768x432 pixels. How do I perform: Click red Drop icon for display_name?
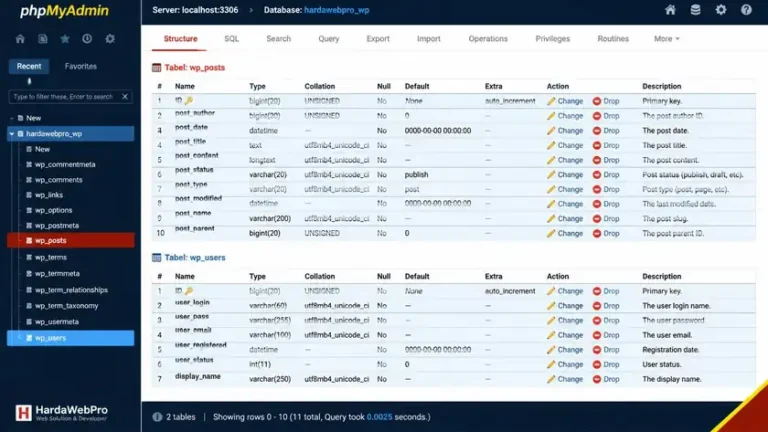coord(597,379)
